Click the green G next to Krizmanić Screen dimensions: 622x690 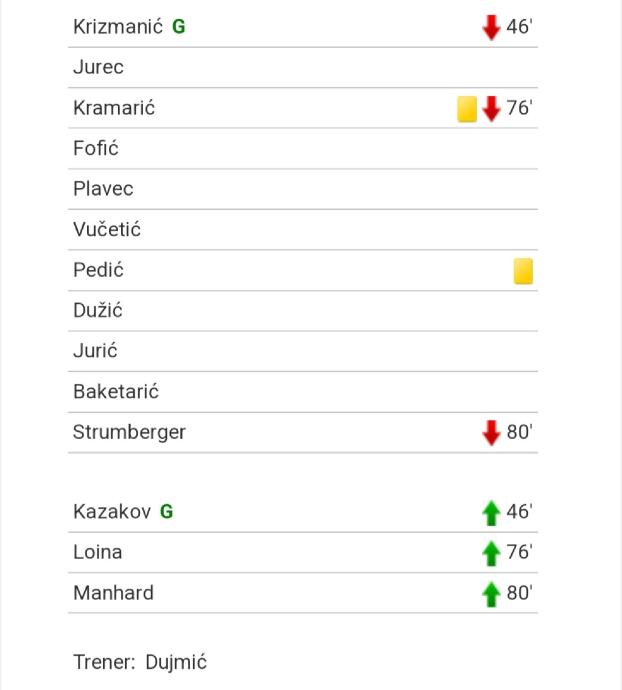pos(179,27)
